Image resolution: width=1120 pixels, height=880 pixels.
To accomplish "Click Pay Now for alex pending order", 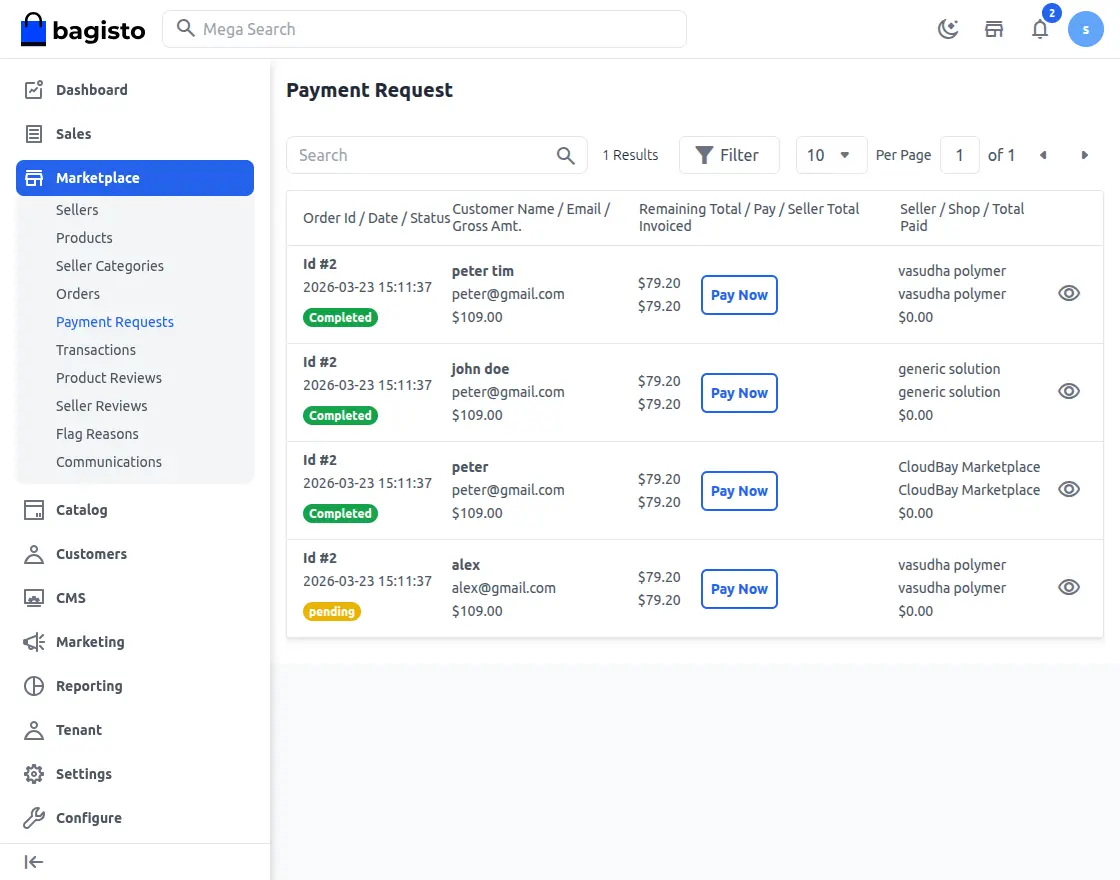I will click(739, 589).
